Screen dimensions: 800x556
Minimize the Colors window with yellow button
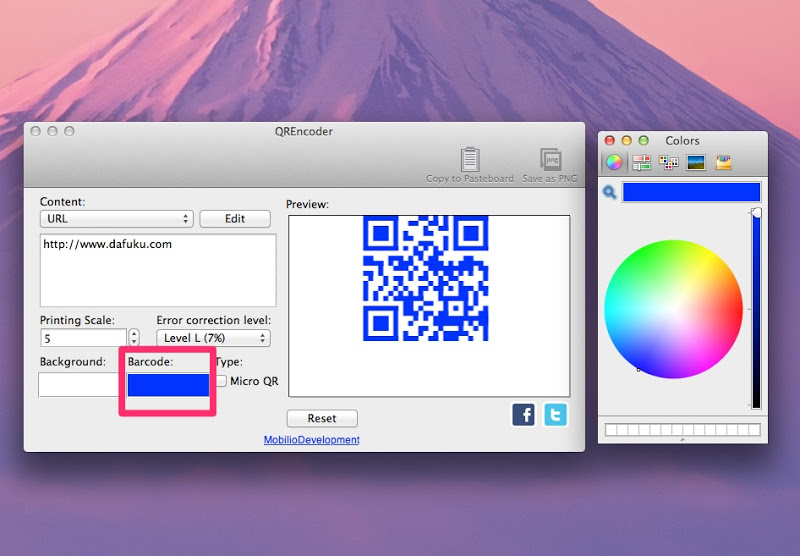(627, 140)
